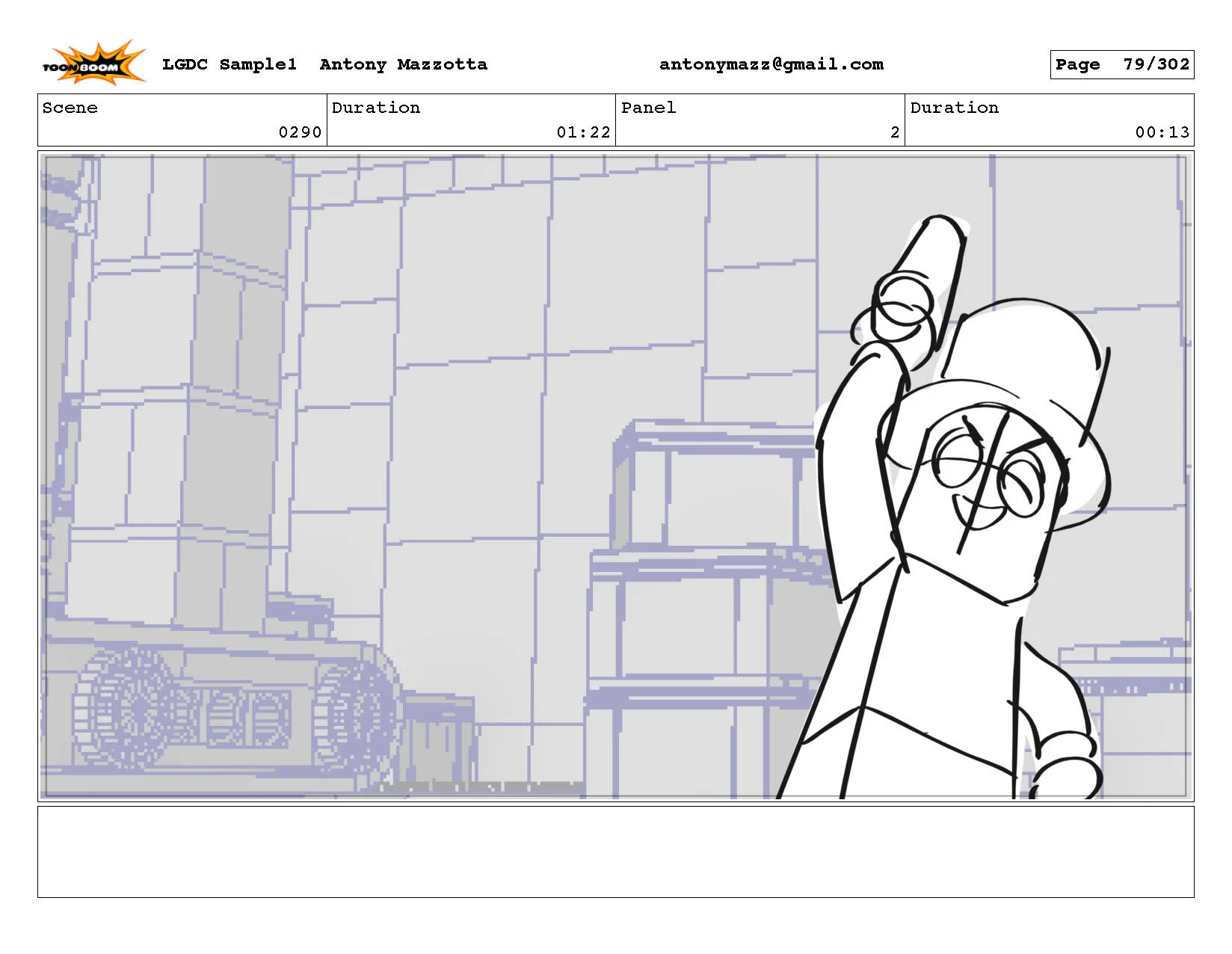Open the antonymazz@gmail.com email address

[771, 64]
